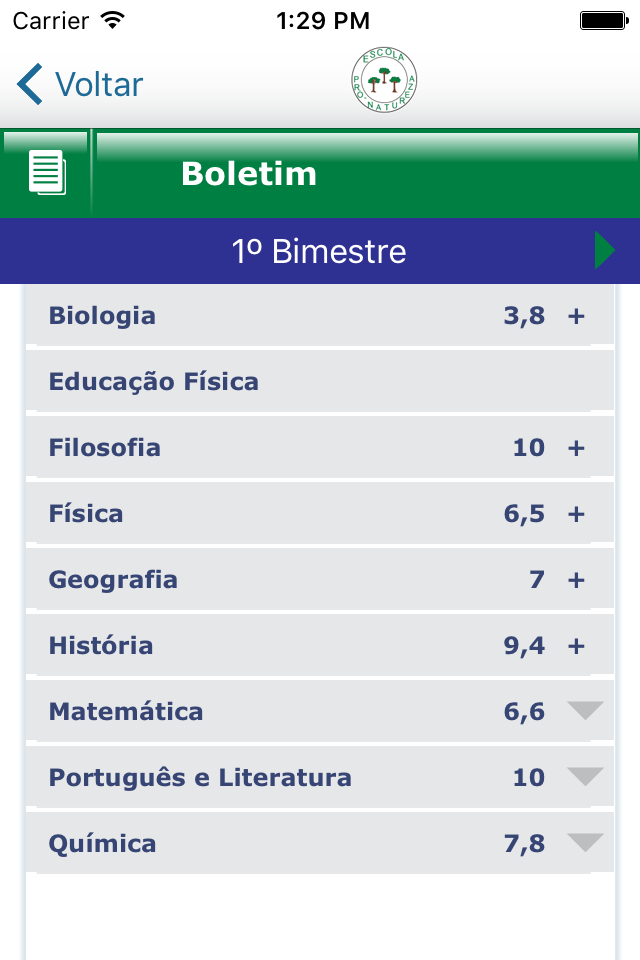Go to next bimestre with green arrow

coord(604,250)
